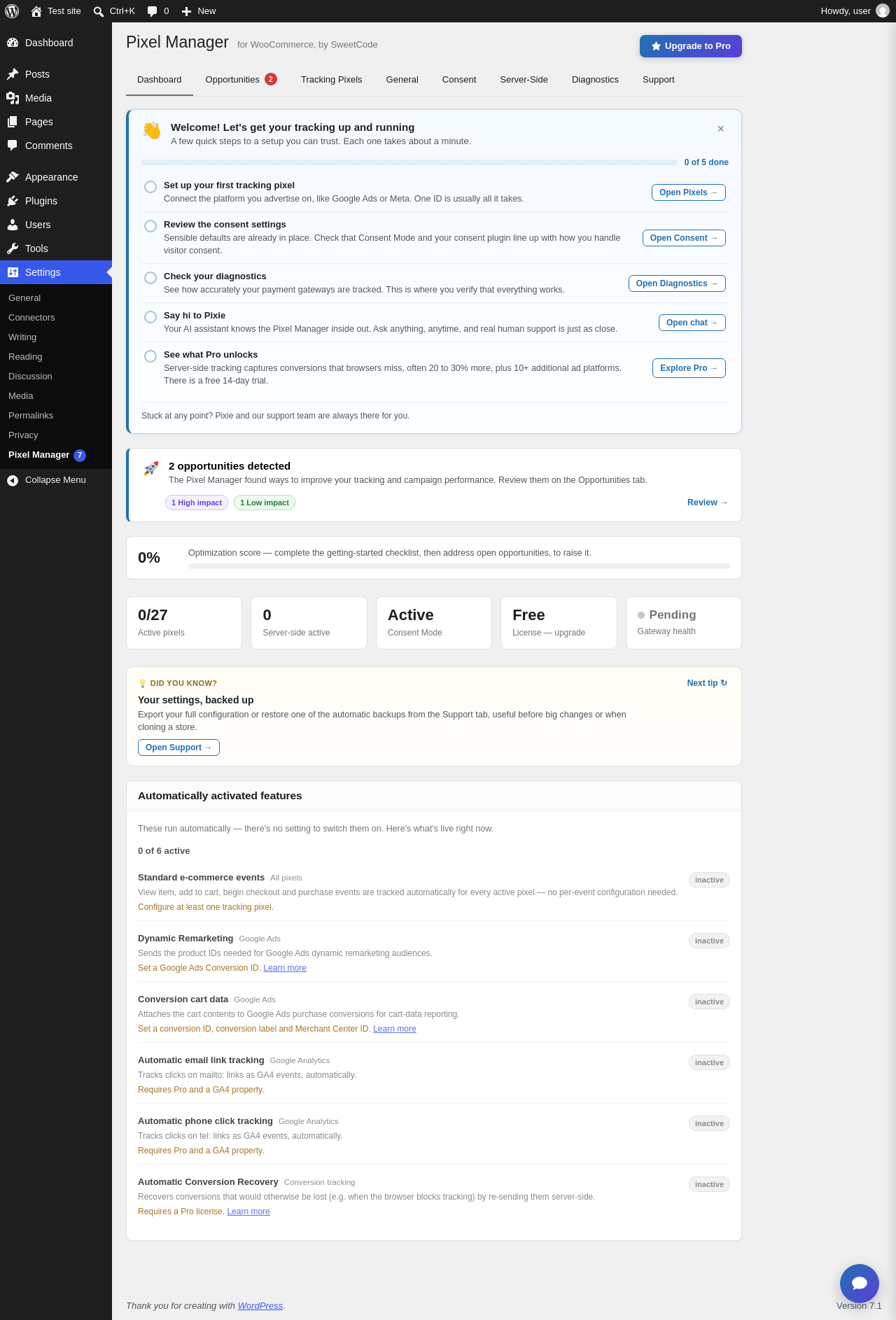
Task: Open the comments bubble in admin bar
Action: point(153,11)
